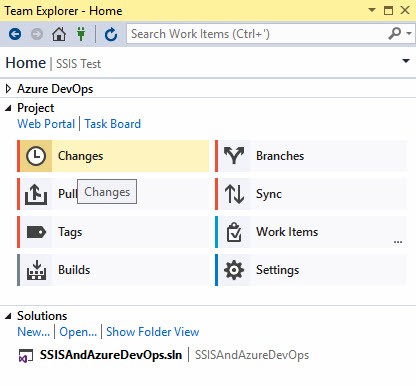
Task: Click the Open... solution link
Action: 78,332
